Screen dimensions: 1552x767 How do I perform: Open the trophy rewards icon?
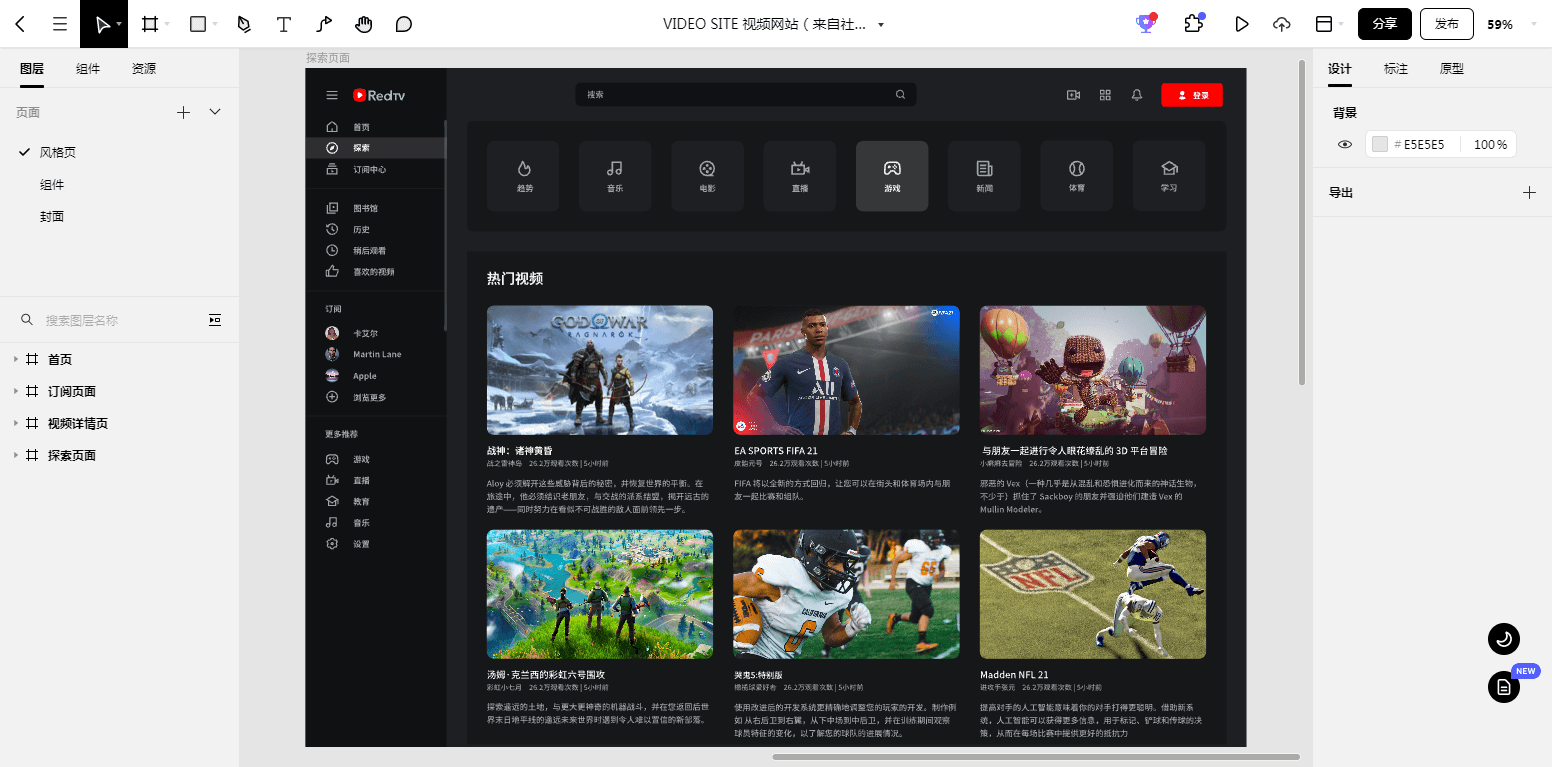coord(1146,24)
